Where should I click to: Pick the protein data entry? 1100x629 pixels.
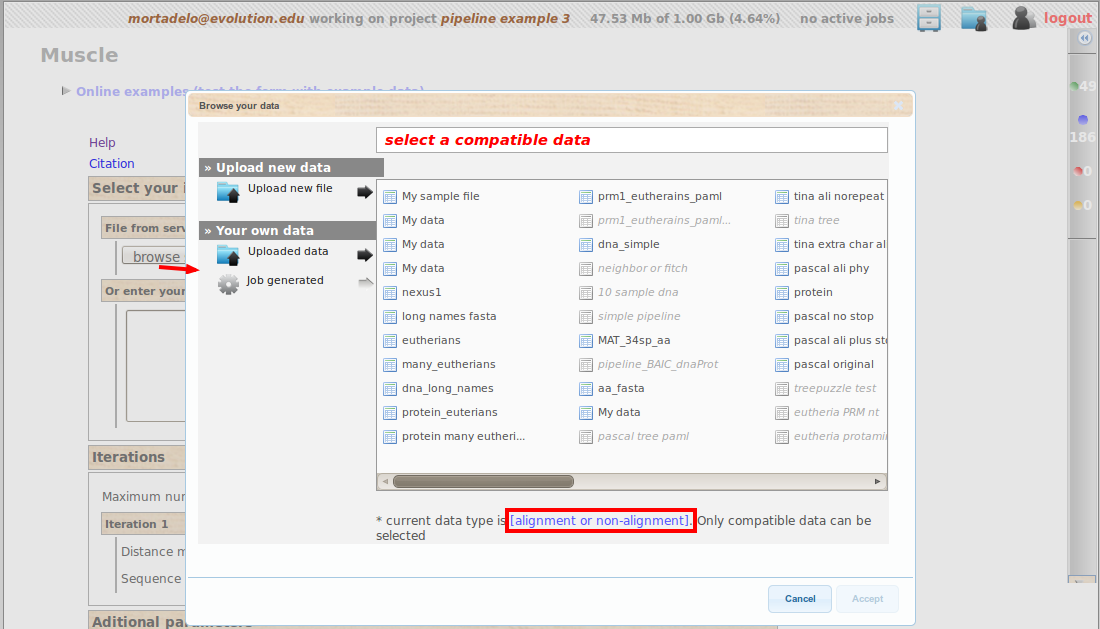(x=812, y=292)
